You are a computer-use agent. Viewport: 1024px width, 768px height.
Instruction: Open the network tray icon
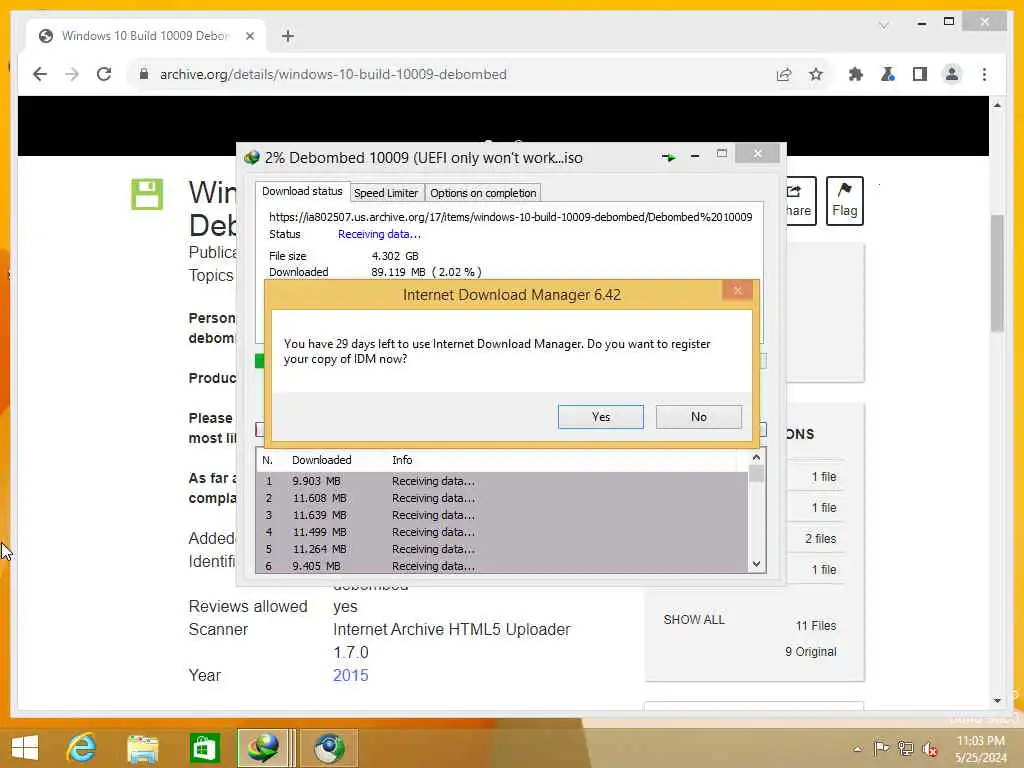click(905, 748)
